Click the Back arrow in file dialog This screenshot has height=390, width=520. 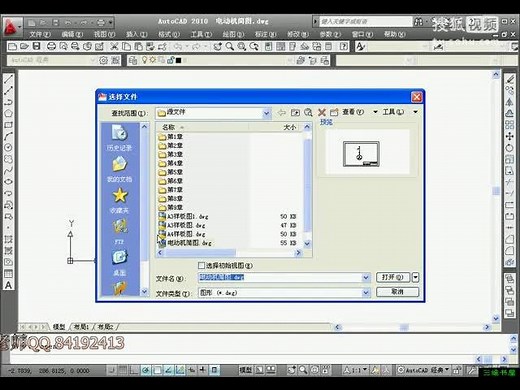pyautogui.click(x=282, y=112)
